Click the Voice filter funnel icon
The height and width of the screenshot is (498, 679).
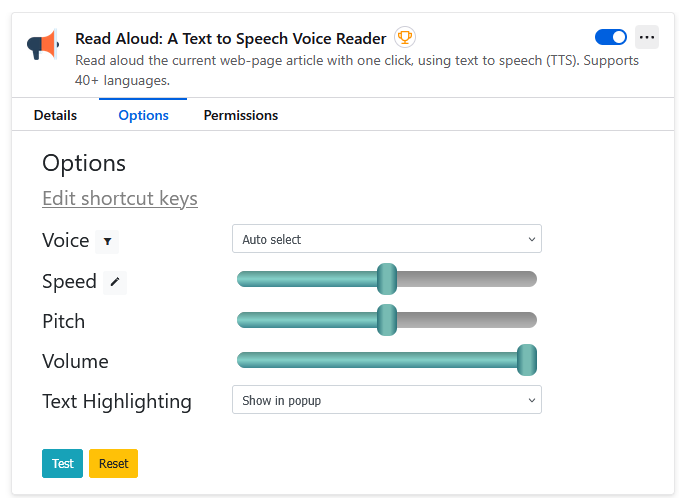tap(107, 242)
